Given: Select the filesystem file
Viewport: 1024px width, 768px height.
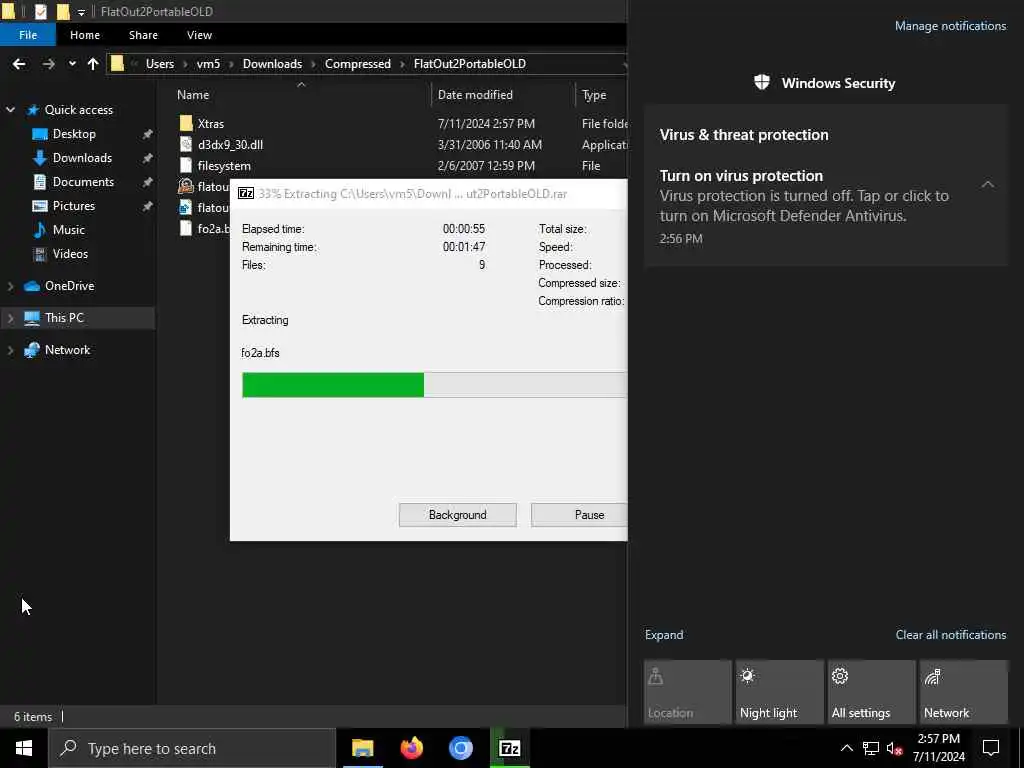Looking at the screenshot, I should tap(224, 166).
